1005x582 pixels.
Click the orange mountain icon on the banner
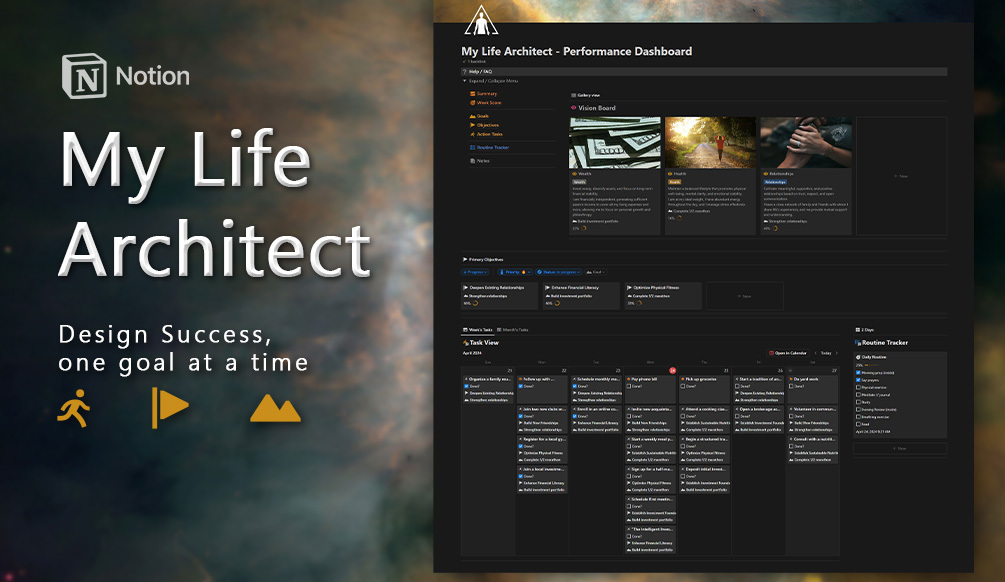point(275,408)
